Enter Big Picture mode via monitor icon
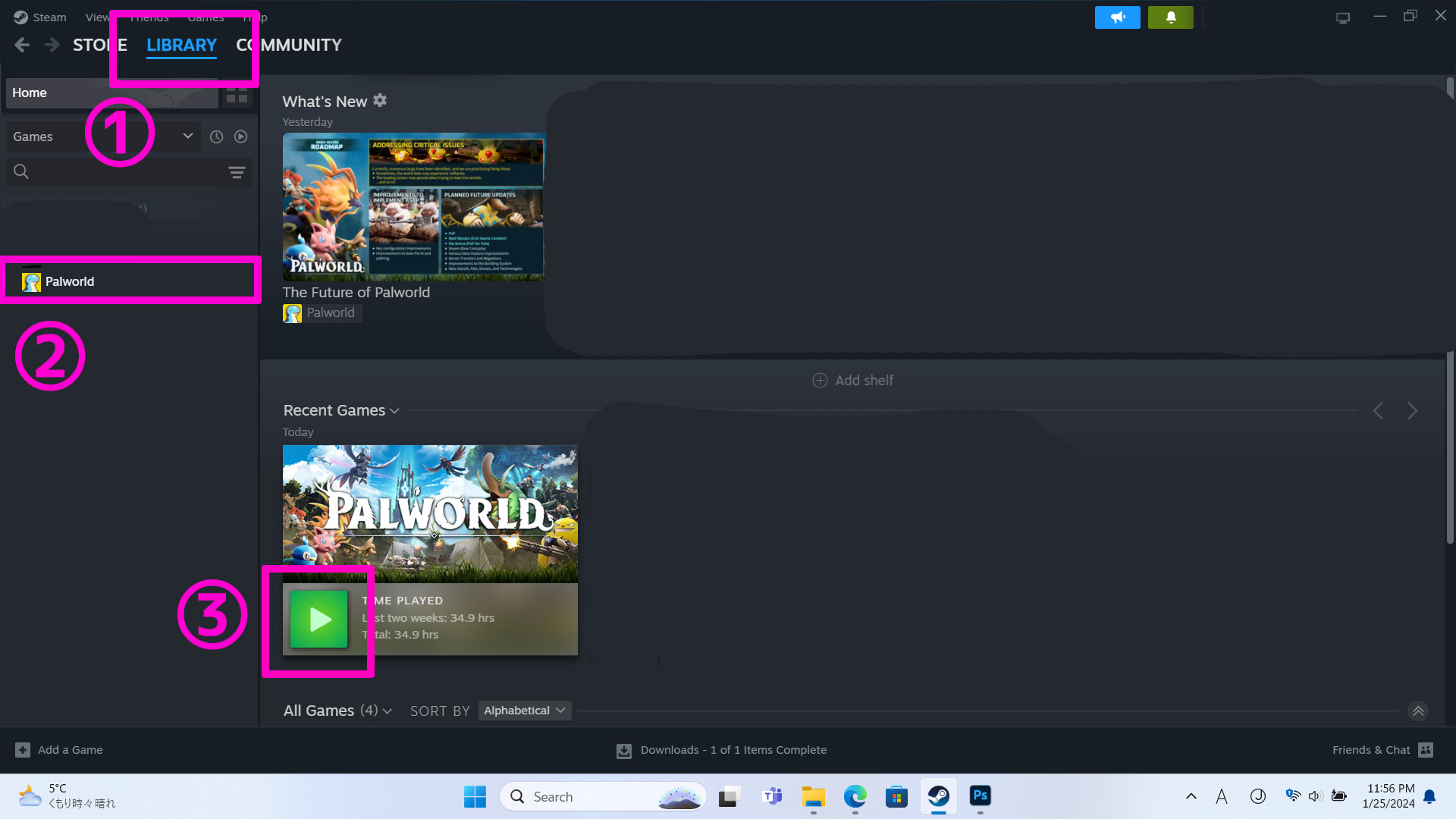Image resolution: width=1456 pixels, height=819 pixels. (x=1342, y=17)
